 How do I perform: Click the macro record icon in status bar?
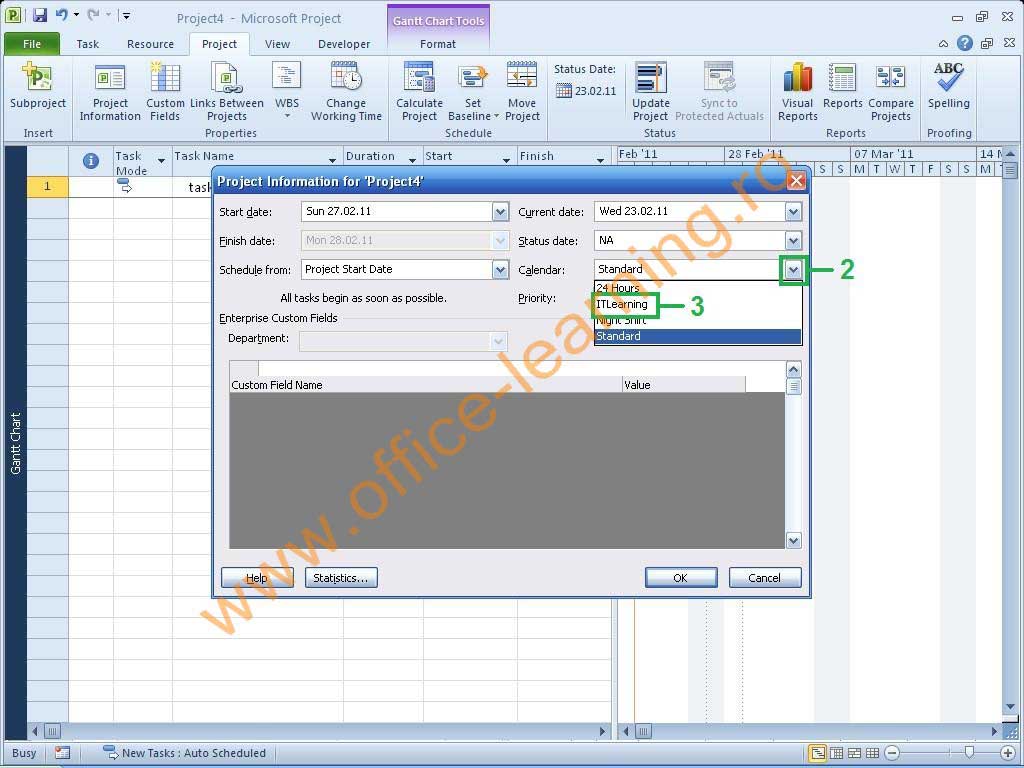(63, 753)
